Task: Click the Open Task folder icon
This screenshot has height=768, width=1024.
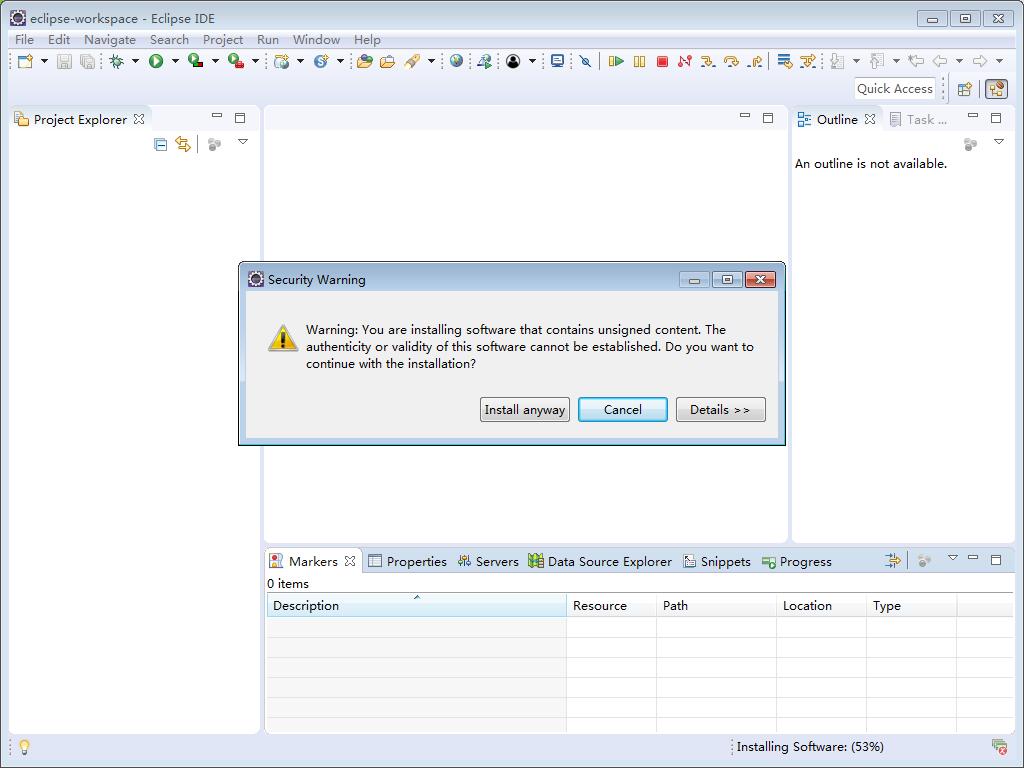Action: coord(387,61)
